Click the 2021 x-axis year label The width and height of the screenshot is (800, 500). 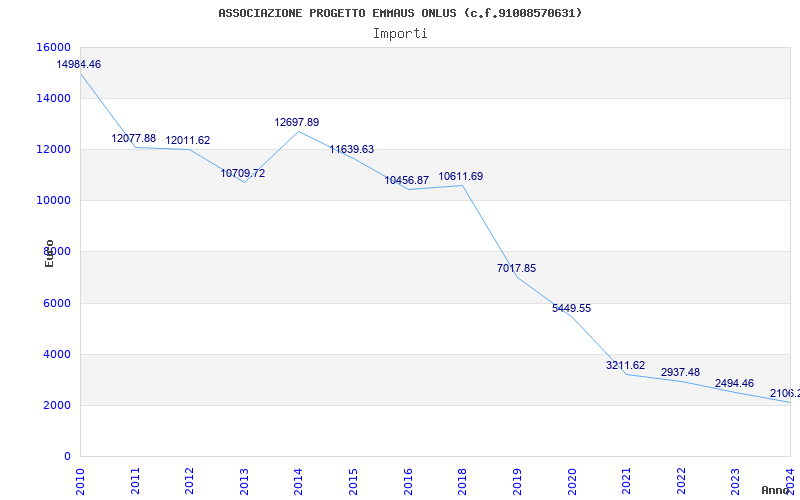click(626, 481)
